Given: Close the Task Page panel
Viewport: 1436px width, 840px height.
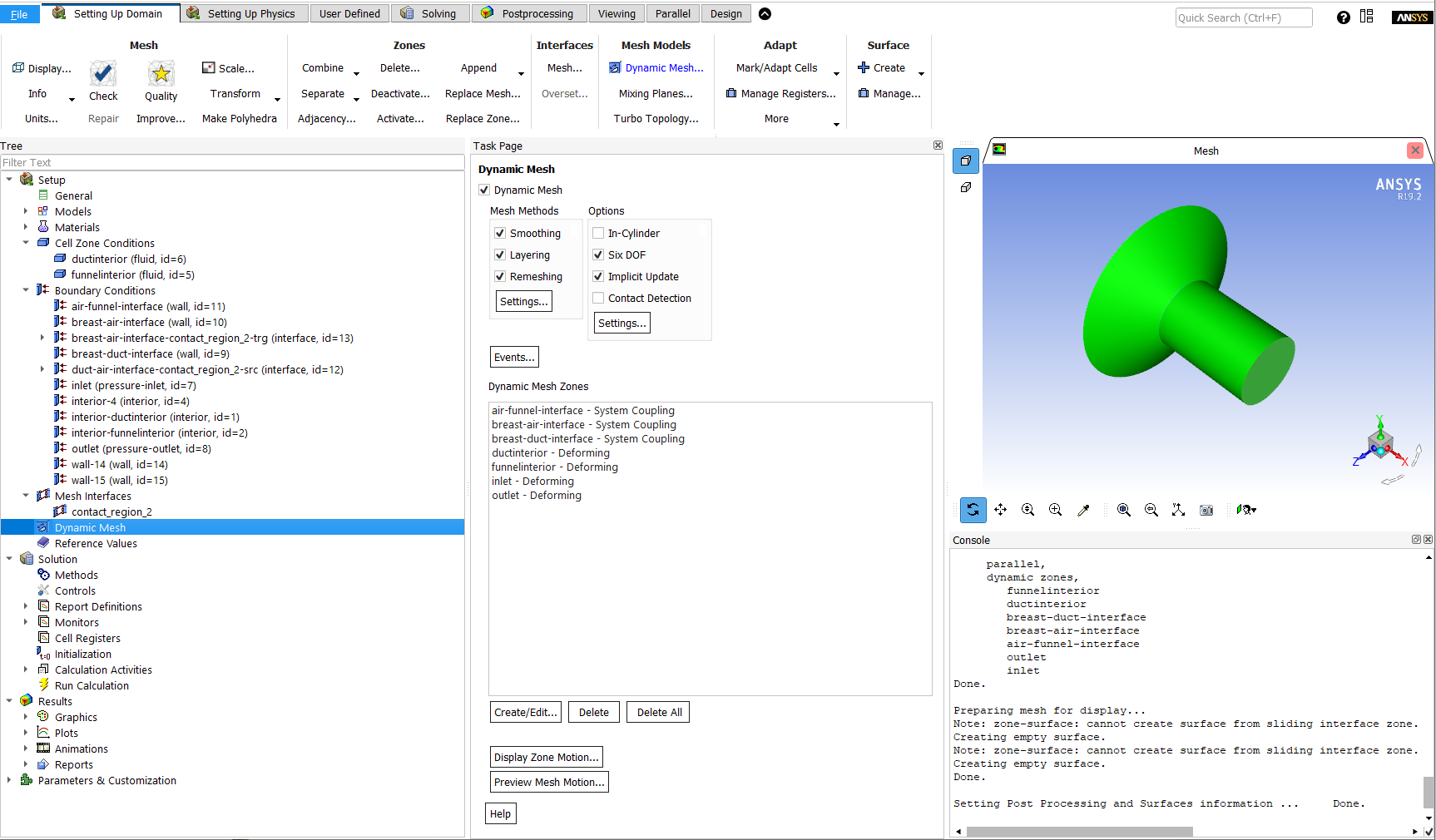Looking at the screenshot, I should (x=938, y=146).
